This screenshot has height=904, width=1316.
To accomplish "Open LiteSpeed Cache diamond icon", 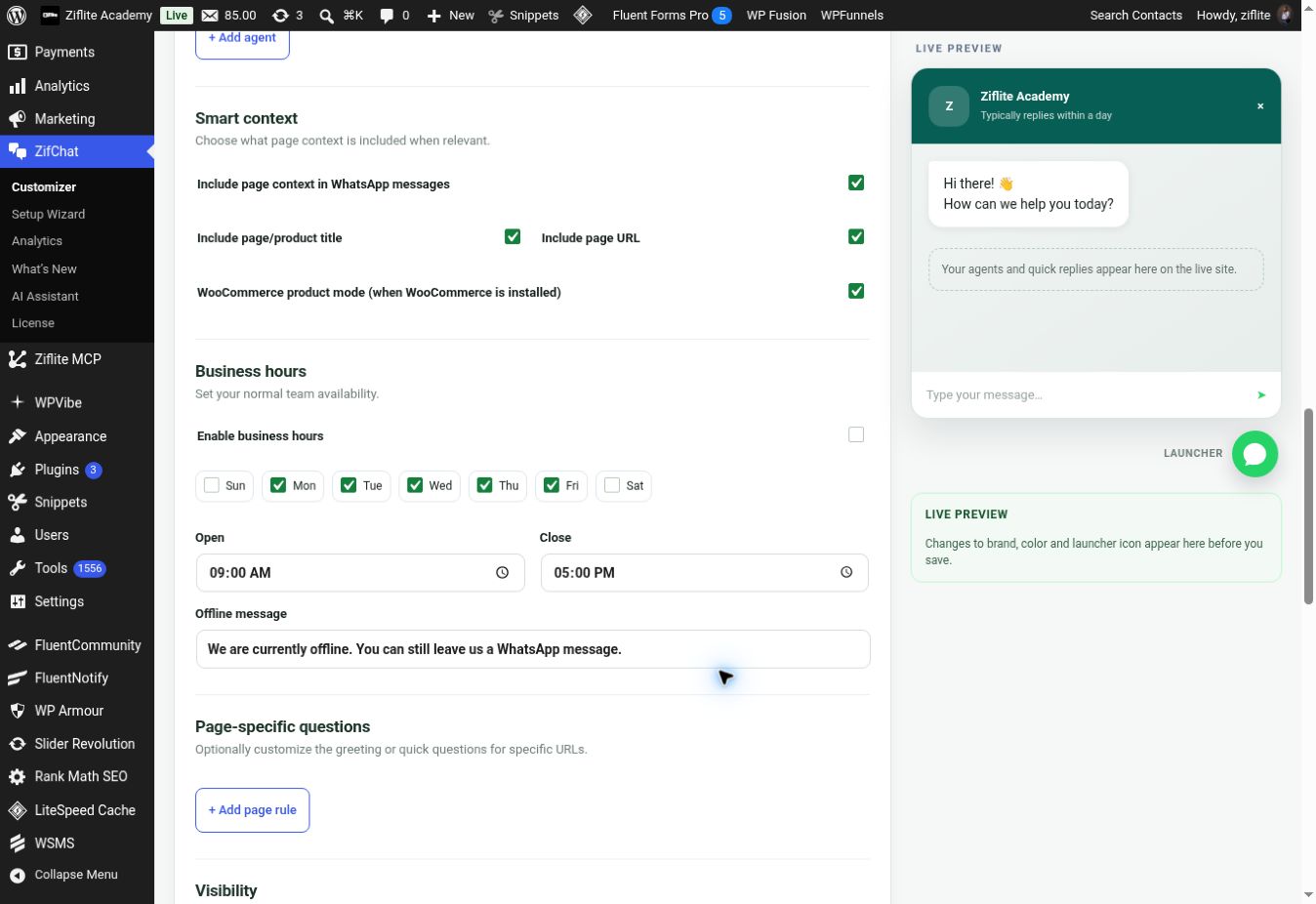I will click(x=18, y=810).
